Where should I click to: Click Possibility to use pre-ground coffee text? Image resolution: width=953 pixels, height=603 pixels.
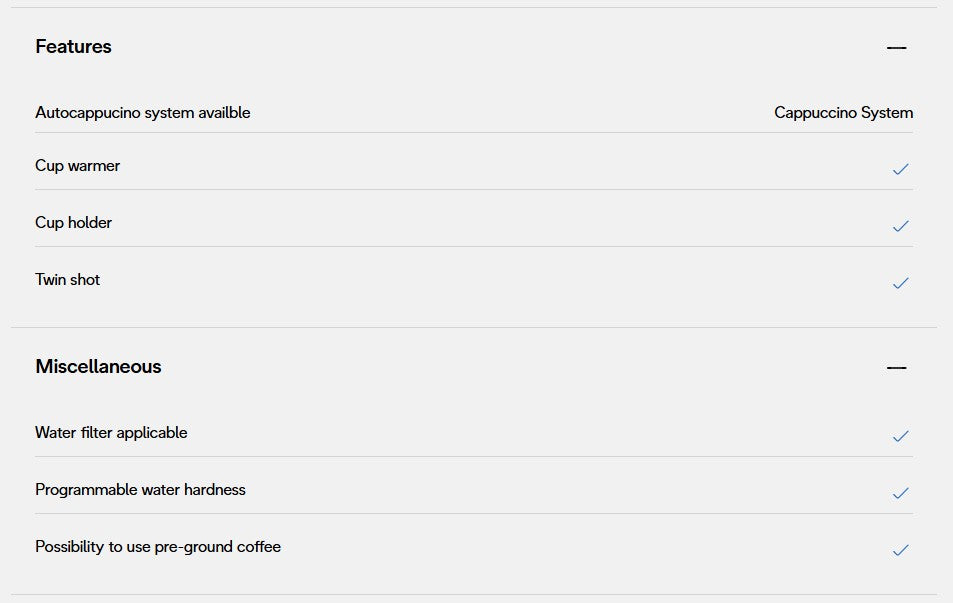coord(158,547)
